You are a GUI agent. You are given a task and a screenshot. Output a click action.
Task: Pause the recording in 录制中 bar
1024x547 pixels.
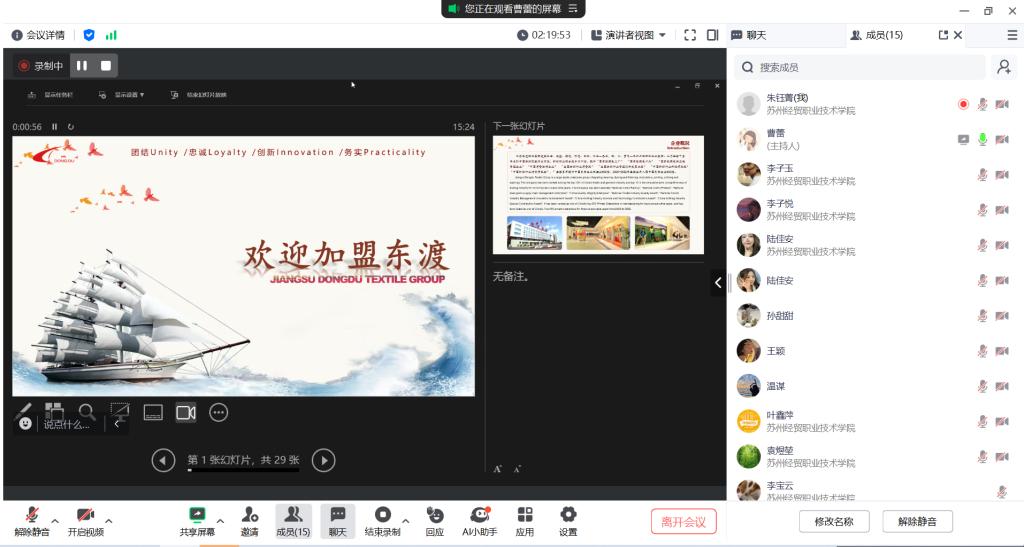click(x=82, y=65)
